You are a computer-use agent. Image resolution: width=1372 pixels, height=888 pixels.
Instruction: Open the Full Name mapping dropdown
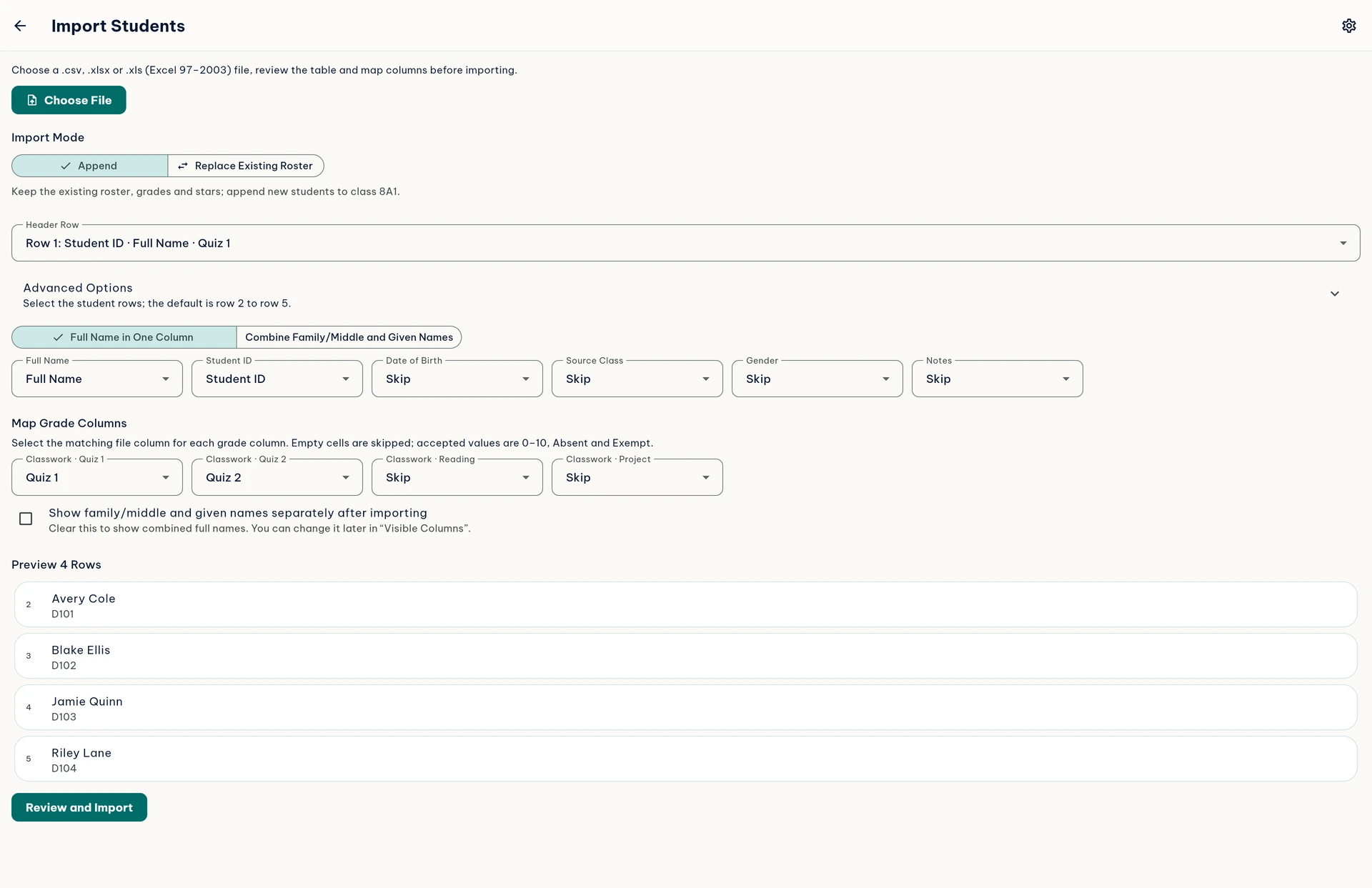(x=97, y=379)
